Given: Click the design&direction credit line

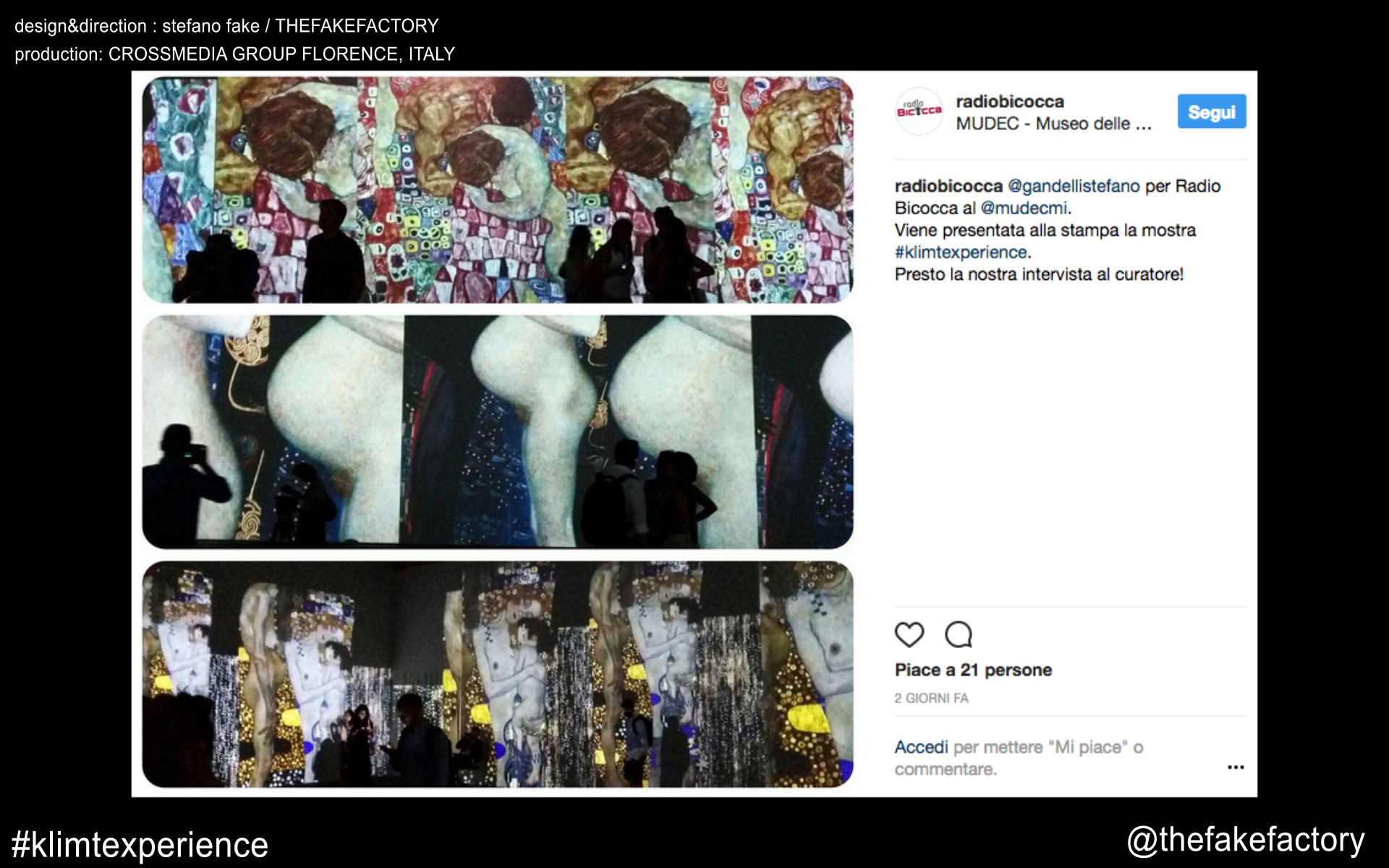Looking at the screenshot, I should (x=226, y=26).
